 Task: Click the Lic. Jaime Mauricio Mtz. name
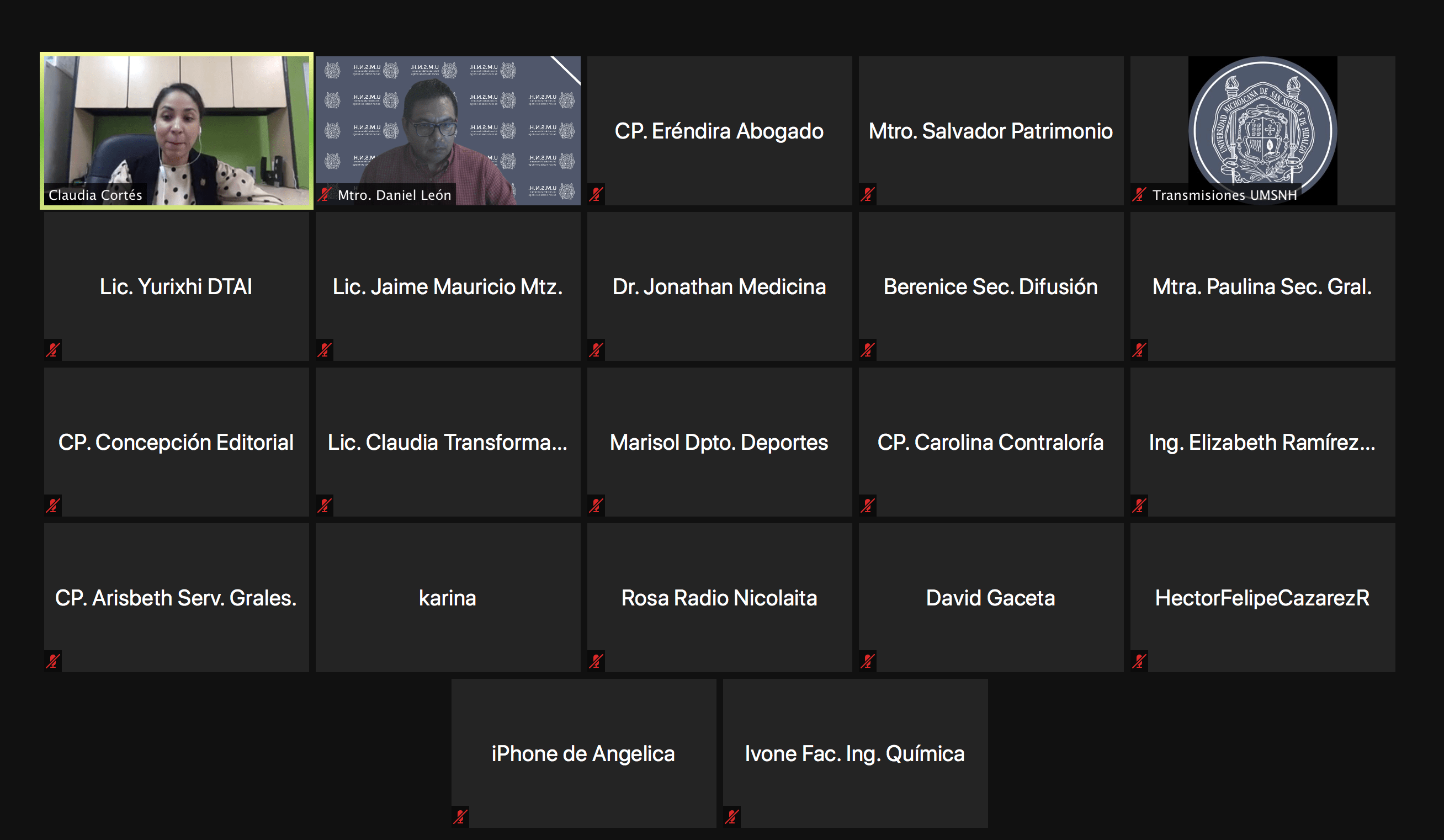[448, 286]
